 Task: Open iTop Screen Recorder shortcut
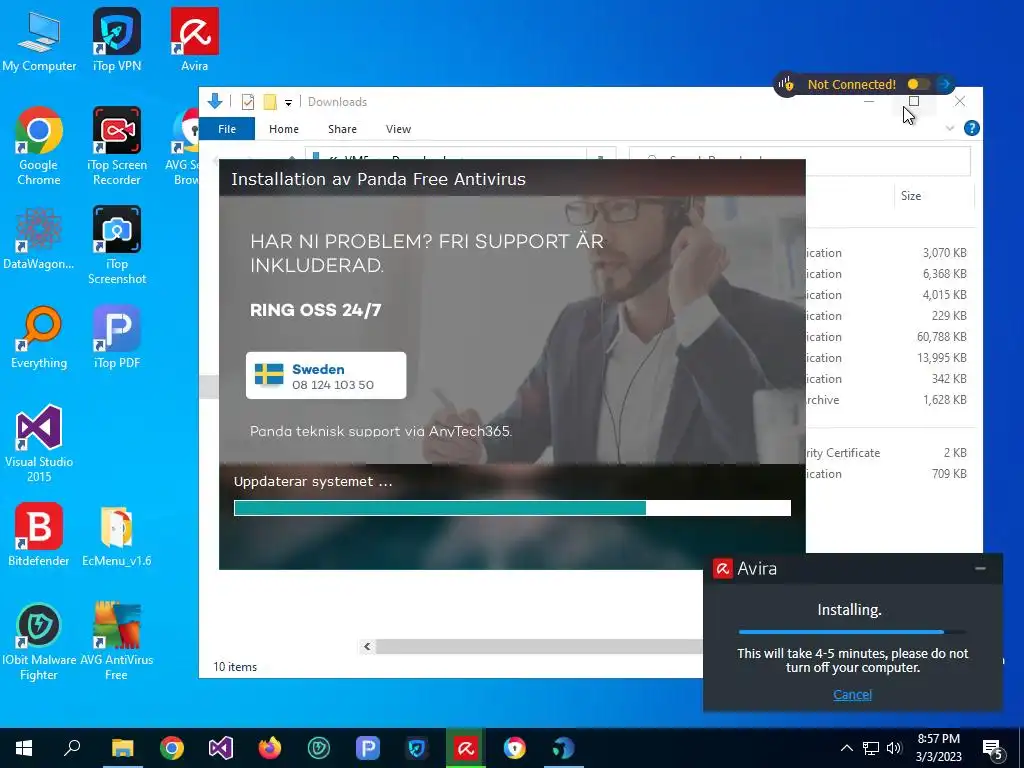(117, 146)
